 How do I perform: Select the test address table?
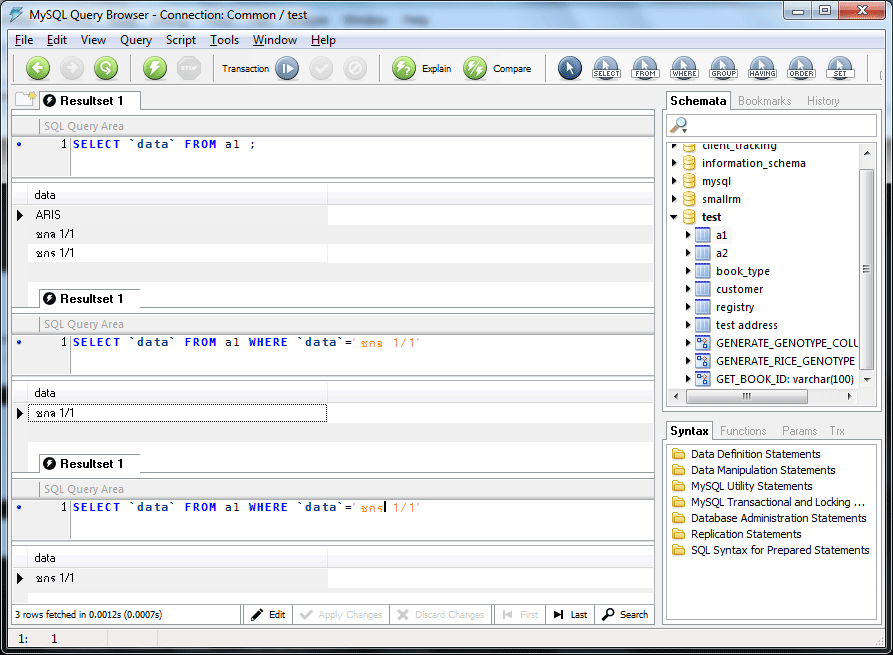(746, 325)
